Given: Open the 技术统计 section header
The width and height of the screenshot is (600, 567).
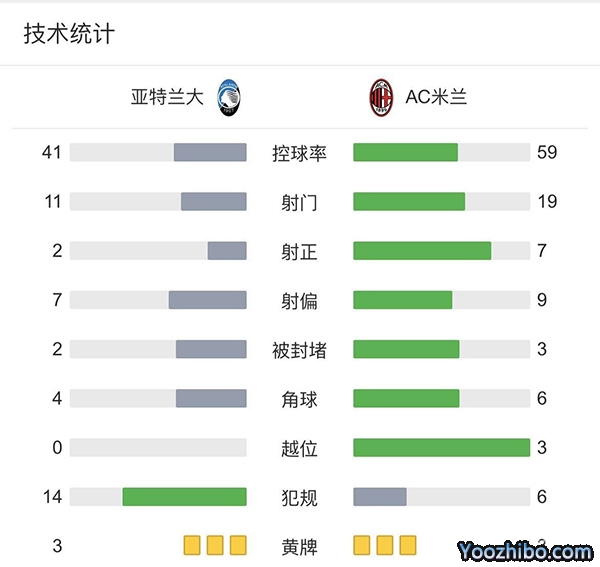Looking at the screenshot, I should 69,34.
